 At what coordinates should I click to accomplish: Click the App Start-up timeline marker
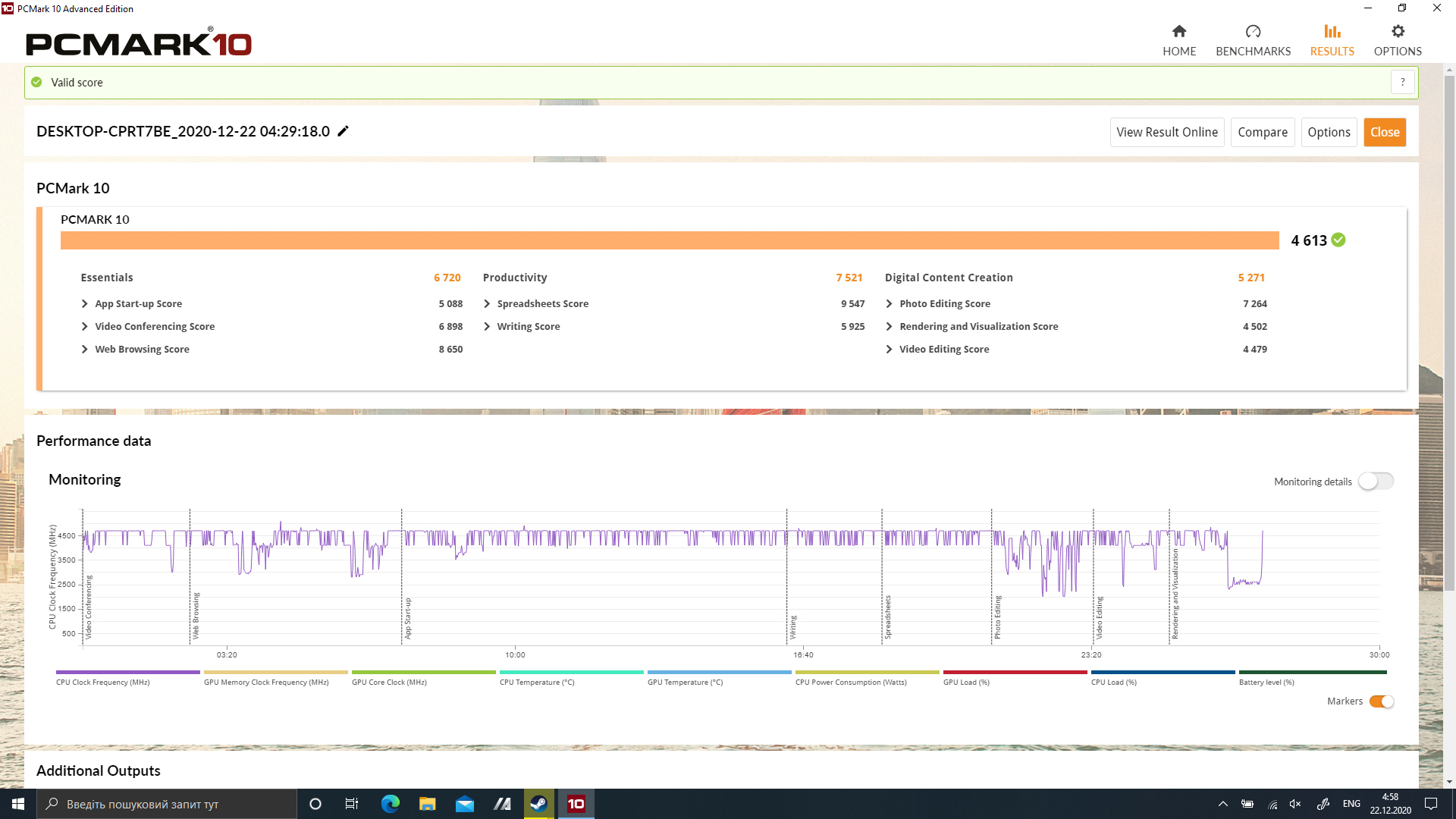pos(407,618)
